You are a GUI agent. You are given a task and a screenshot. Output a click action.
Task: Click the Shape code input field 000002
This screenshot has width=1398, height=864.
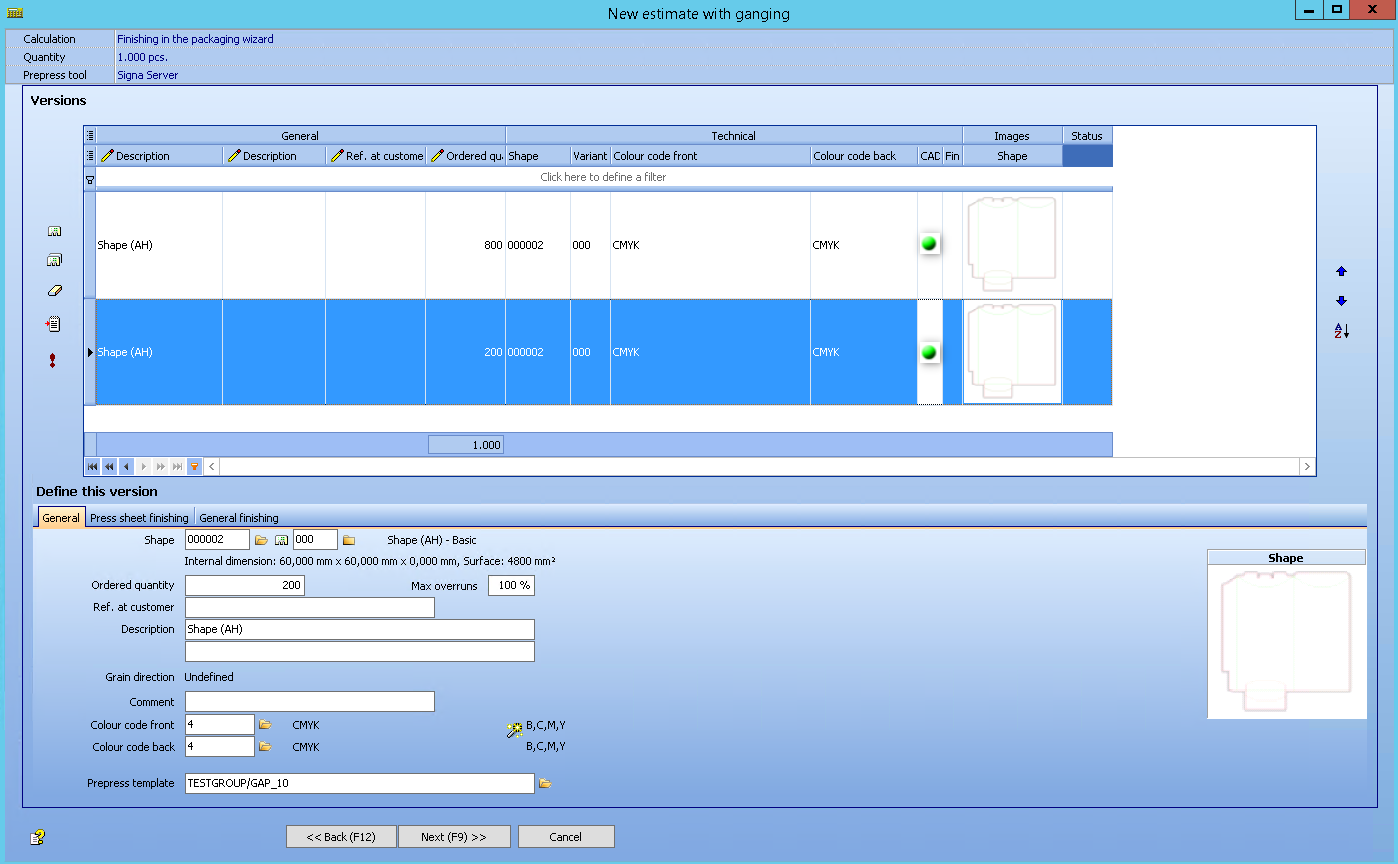point(217,539)
